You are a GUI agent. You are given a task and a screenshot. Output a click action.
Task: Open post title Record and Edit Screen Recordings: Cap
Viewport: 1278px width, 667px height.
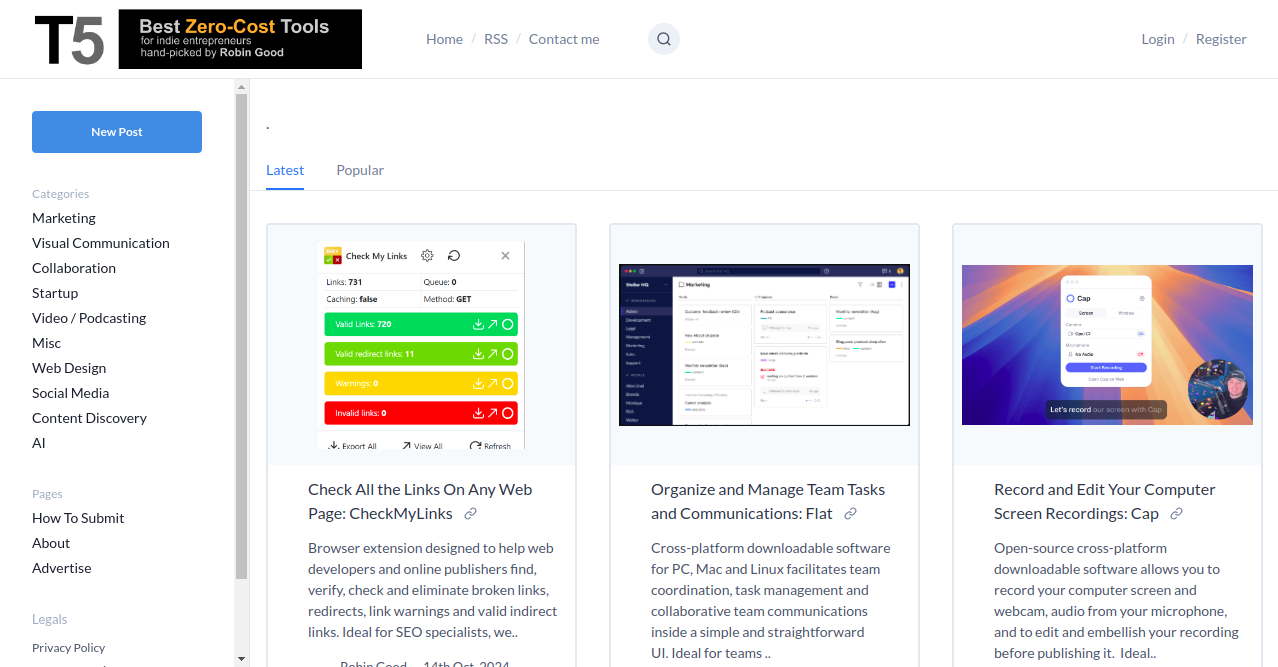tap(1105, 502)
